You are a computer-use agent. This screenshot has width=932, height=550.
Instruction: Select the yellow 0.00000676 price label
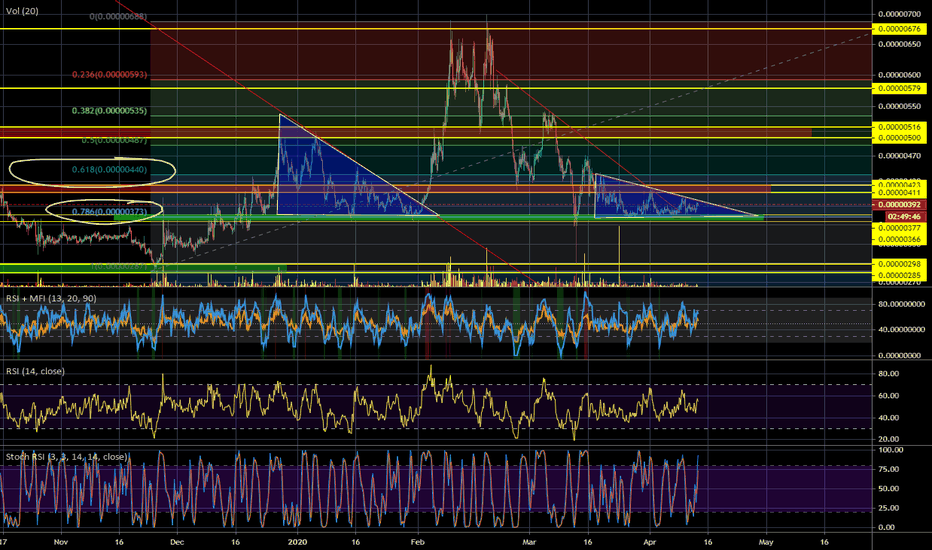899,29
